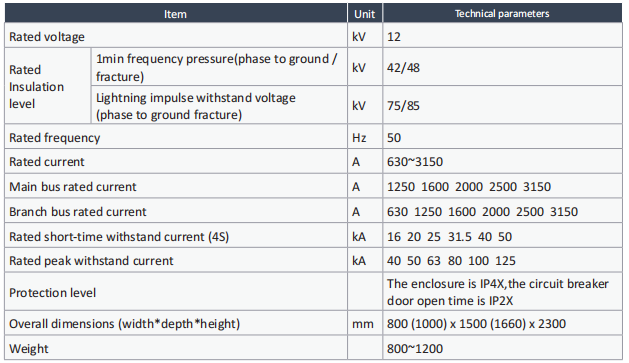Image resolution: width=629 pixels, height=363 pixels.
Task: Click the Unit column header
Action: [x=365, y=14]
